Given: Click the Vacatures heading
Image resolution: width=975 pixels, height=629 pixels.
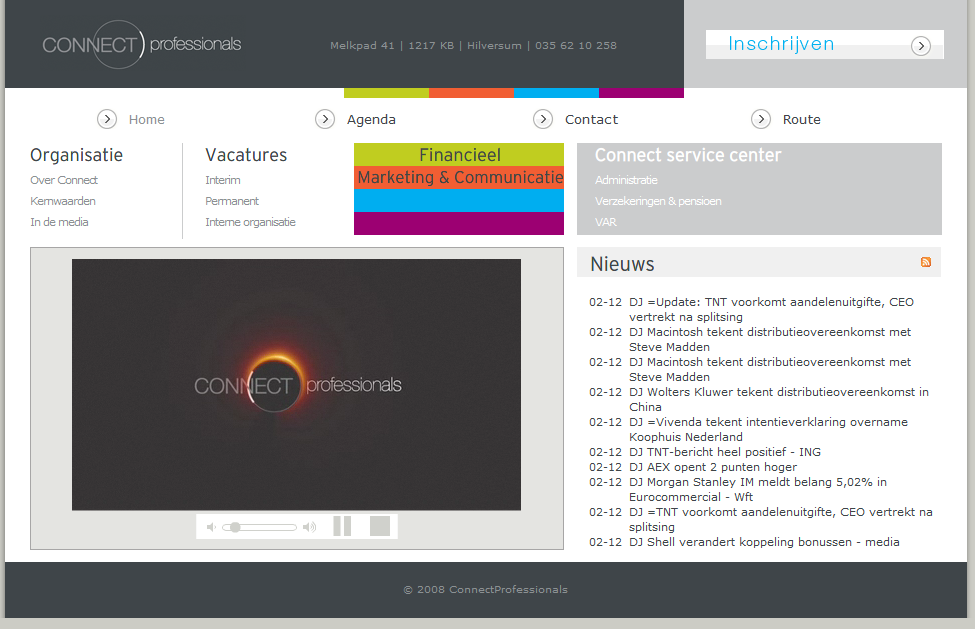Looking at the screenshot, I should point(246,155).
